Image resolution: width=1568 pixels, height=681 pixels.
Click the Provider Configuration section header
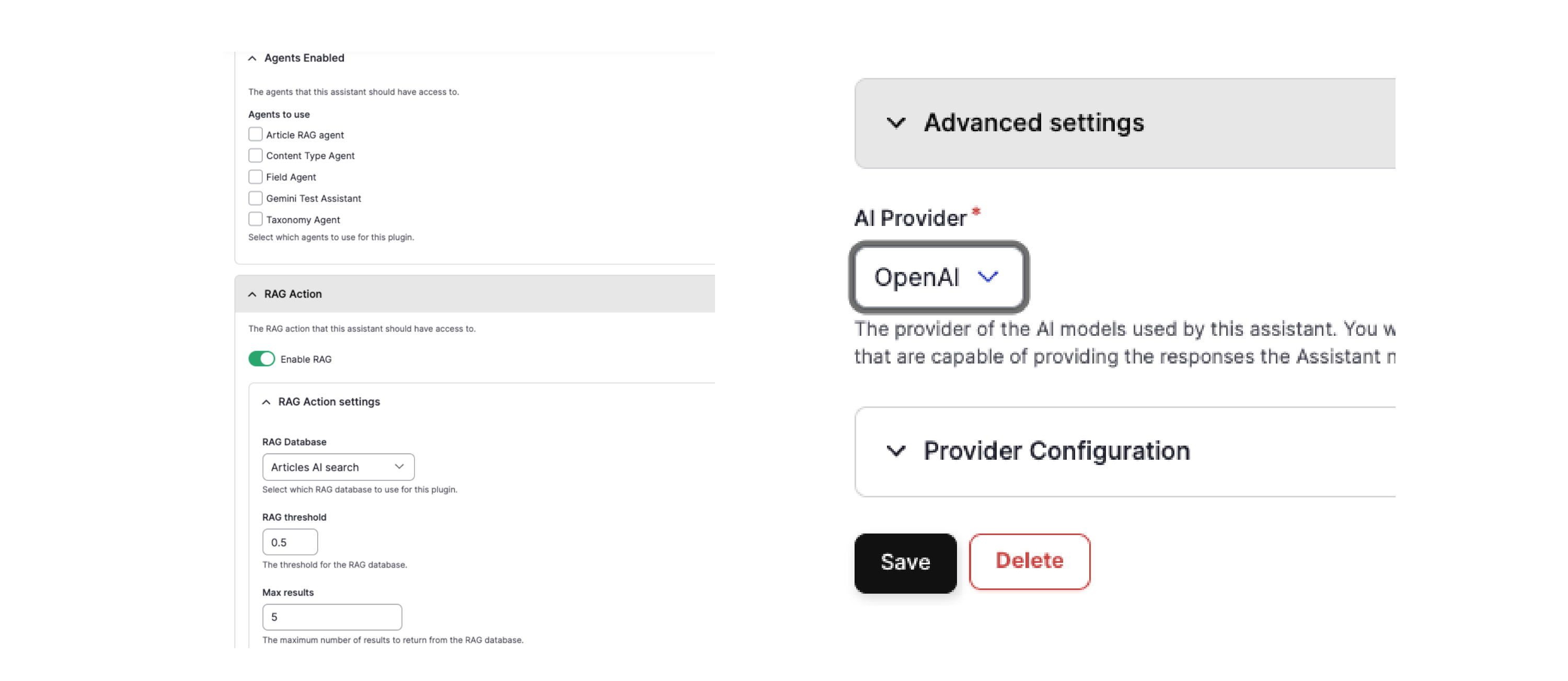(1056, 451)
